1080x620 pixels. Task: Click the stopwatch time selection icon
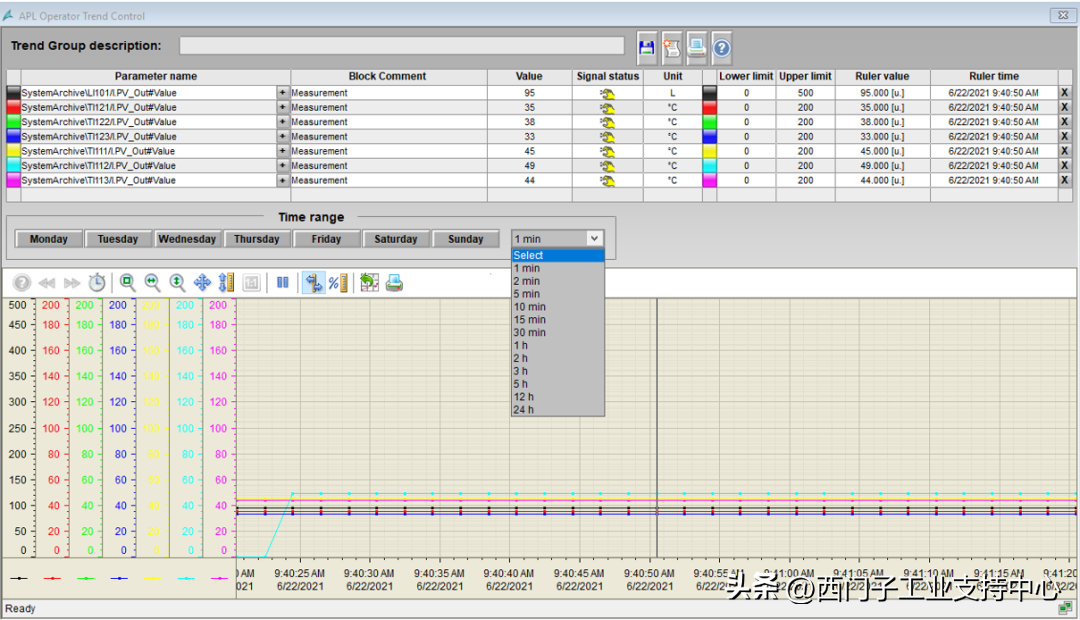pyautogui.click(x=97, y=283)
